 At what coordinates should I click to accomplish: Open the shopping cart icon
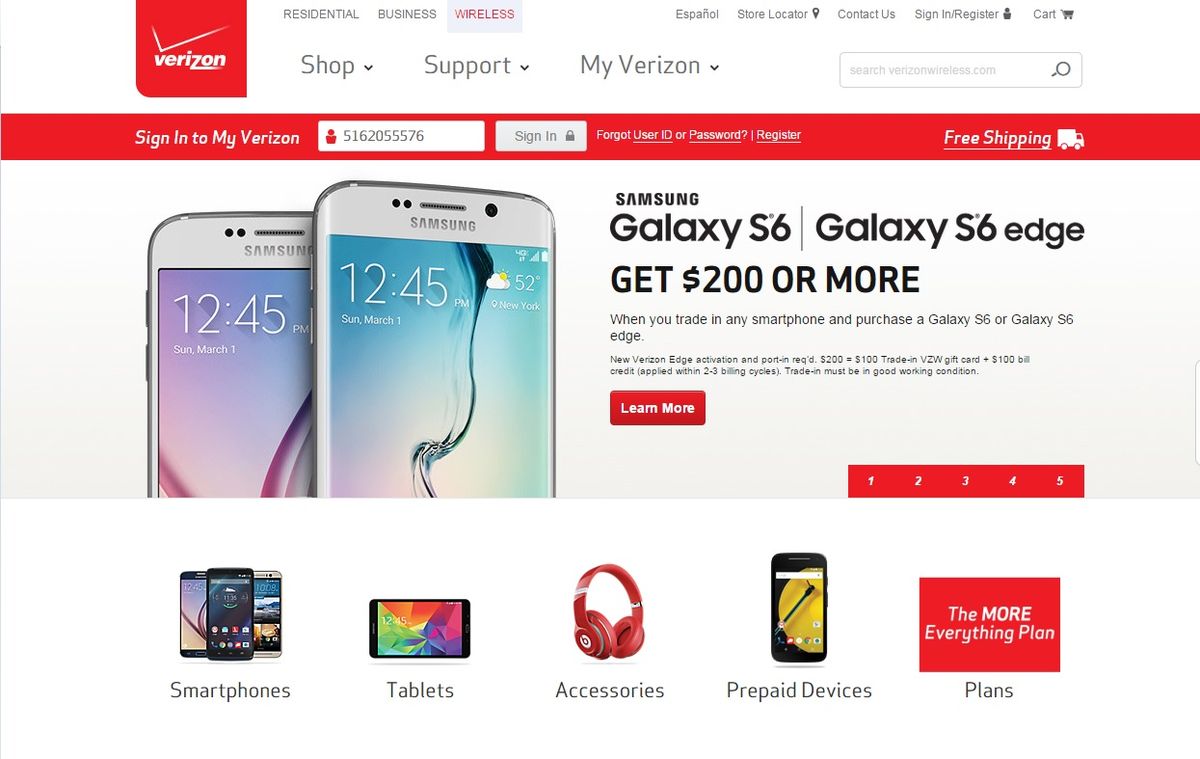[x=1067, y=14]
